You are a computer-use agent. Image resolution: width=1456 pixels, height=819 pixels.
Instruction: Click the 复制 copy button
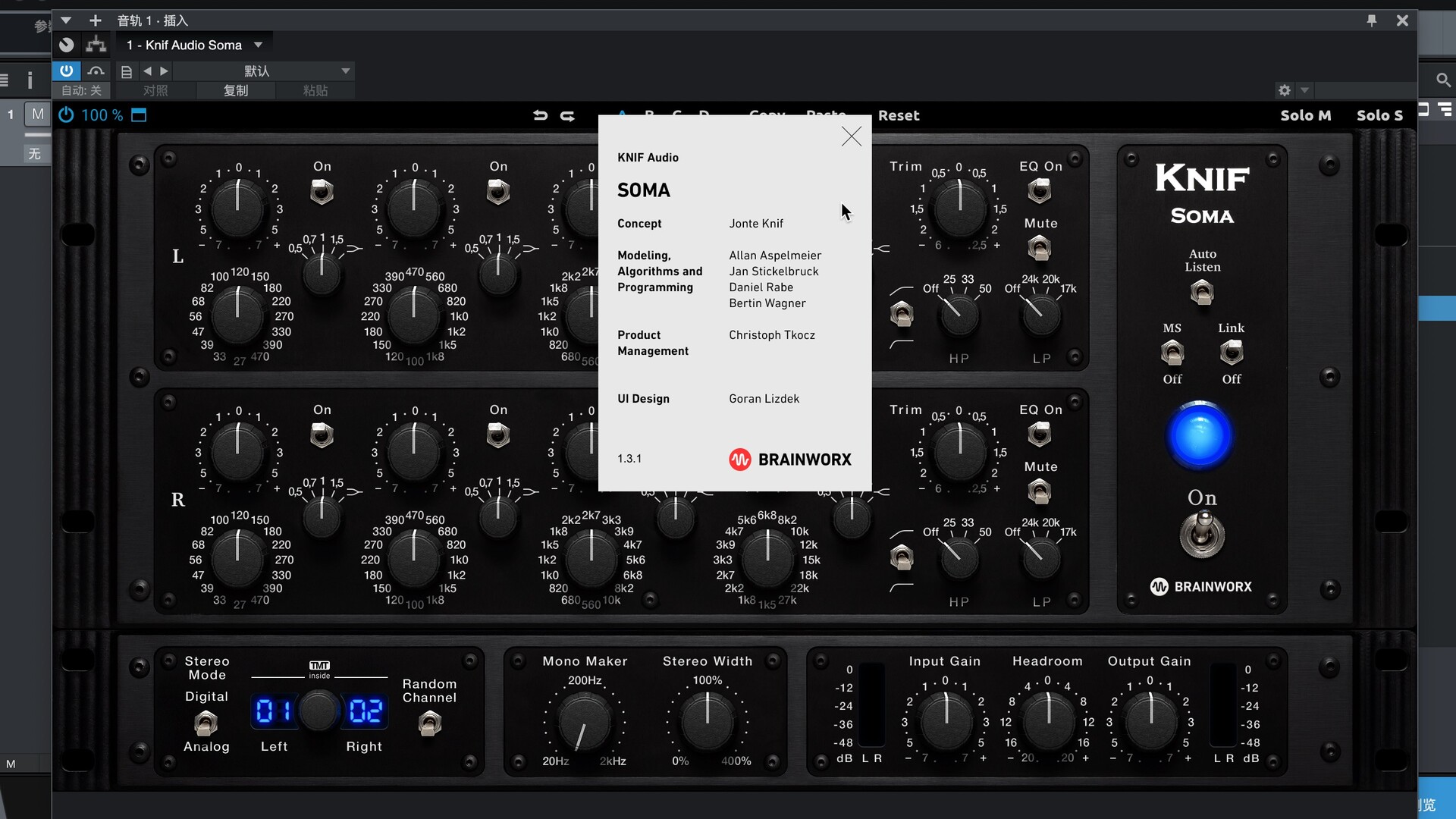pos(236,90)
